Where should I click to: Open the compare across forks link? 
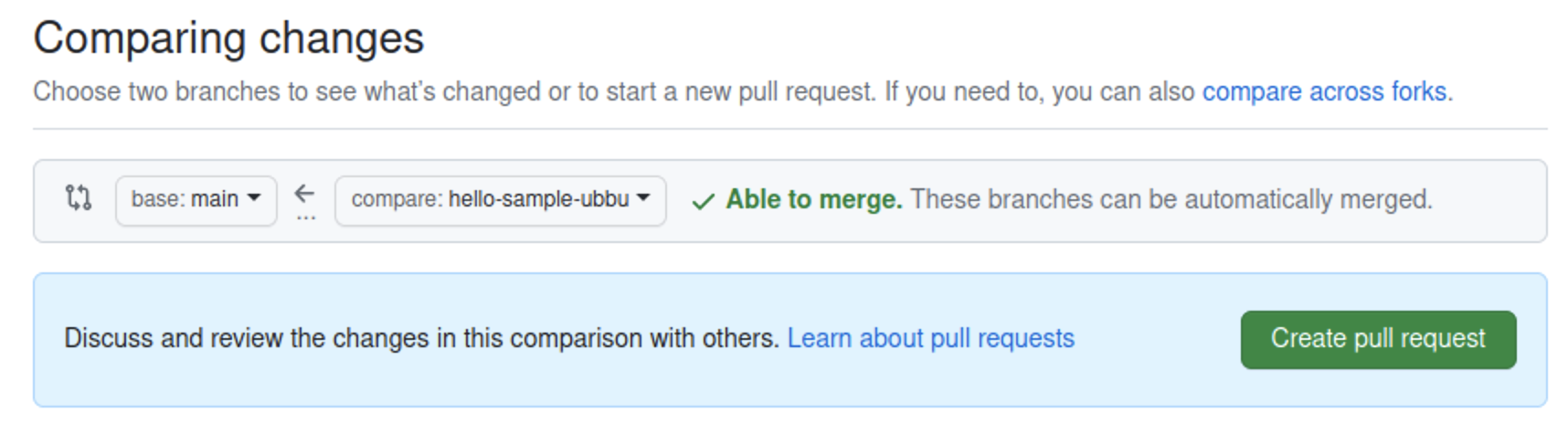pos(1324,92)
